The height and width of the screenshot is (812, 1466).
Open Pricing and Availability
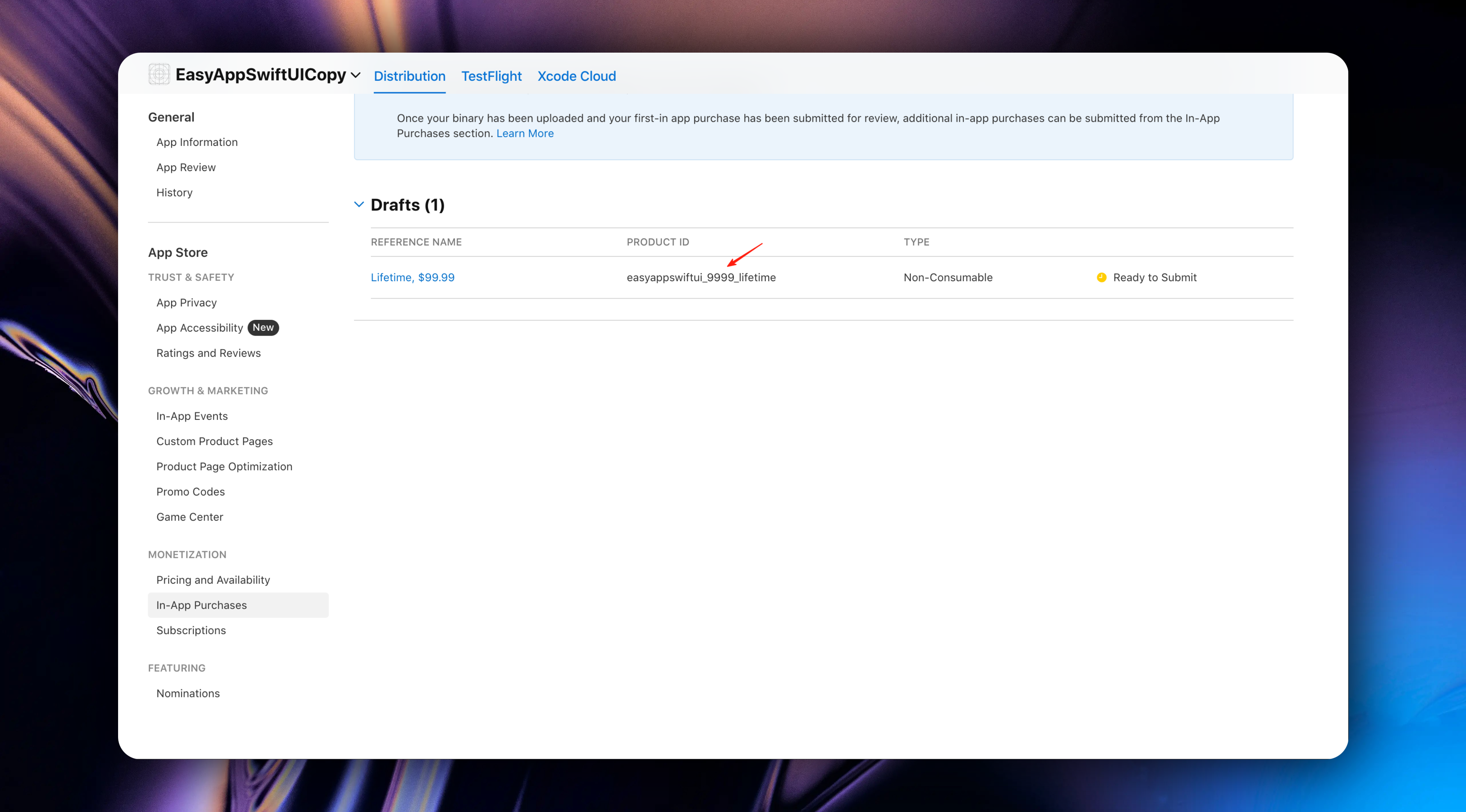pyautogui.click(x=213, y=580)
